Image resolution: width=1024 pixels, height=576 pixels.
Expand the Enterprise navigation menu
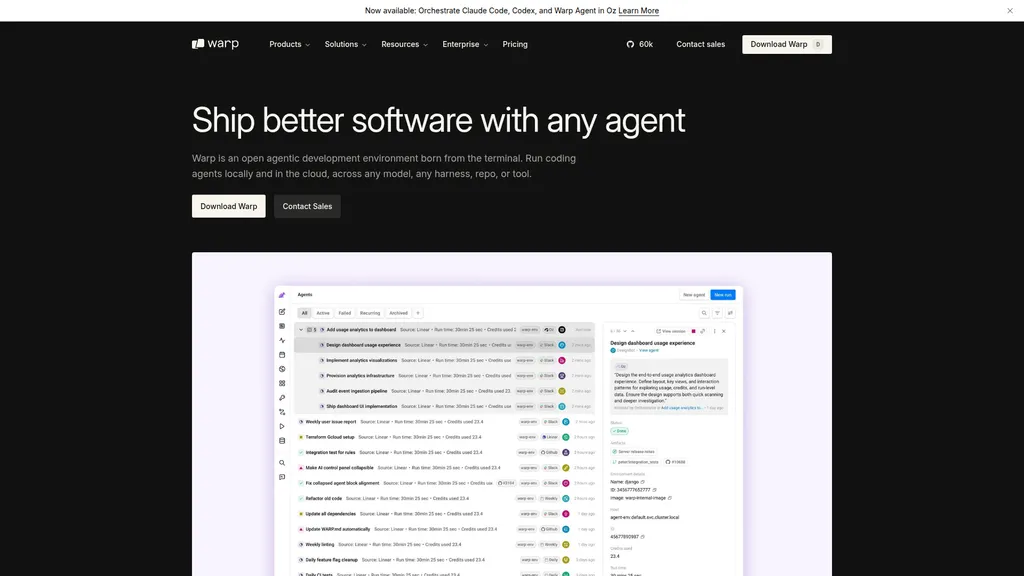465,44
